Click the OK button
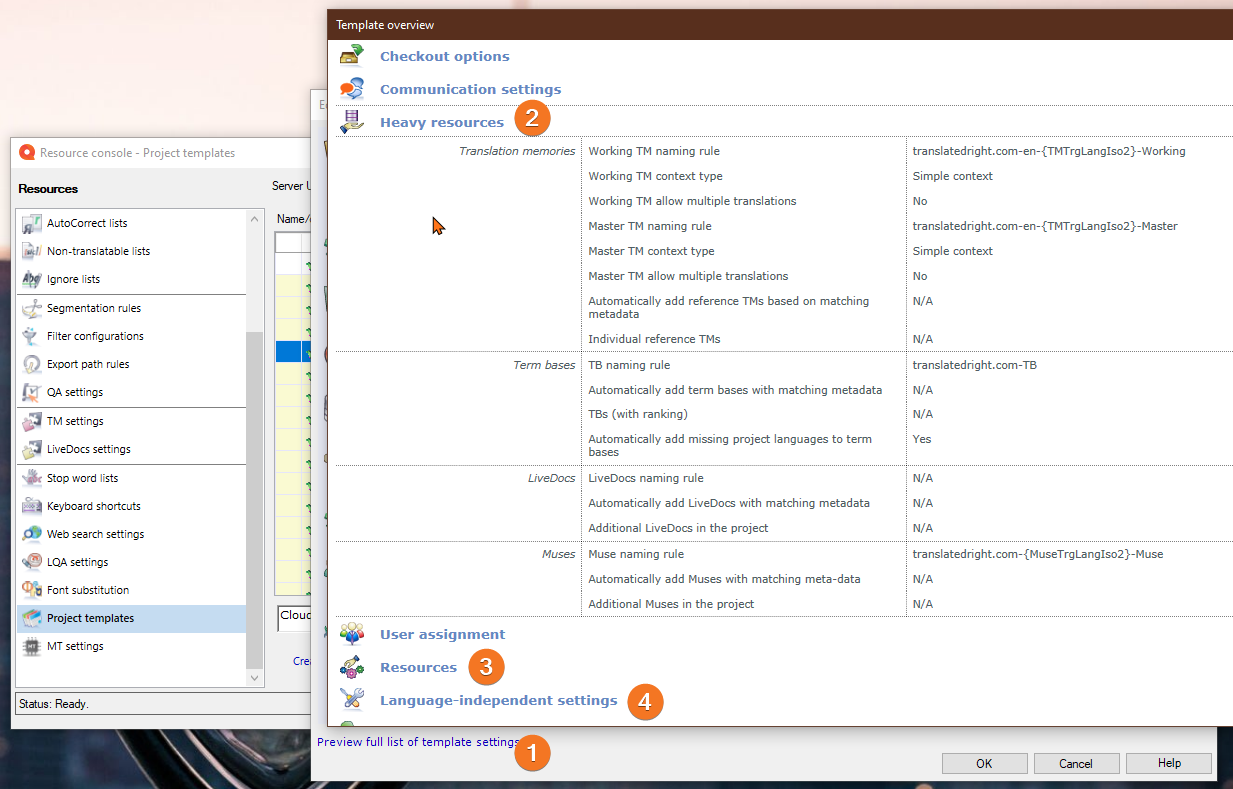Image resolution: width=1233 pixels, height=789 pixels. pos(984,763)
